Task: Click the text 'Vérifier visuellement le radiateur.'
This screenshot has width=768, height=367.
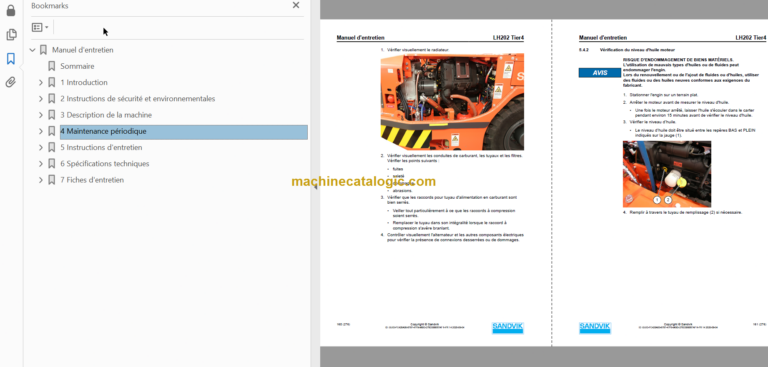Action: click(418, 49)
